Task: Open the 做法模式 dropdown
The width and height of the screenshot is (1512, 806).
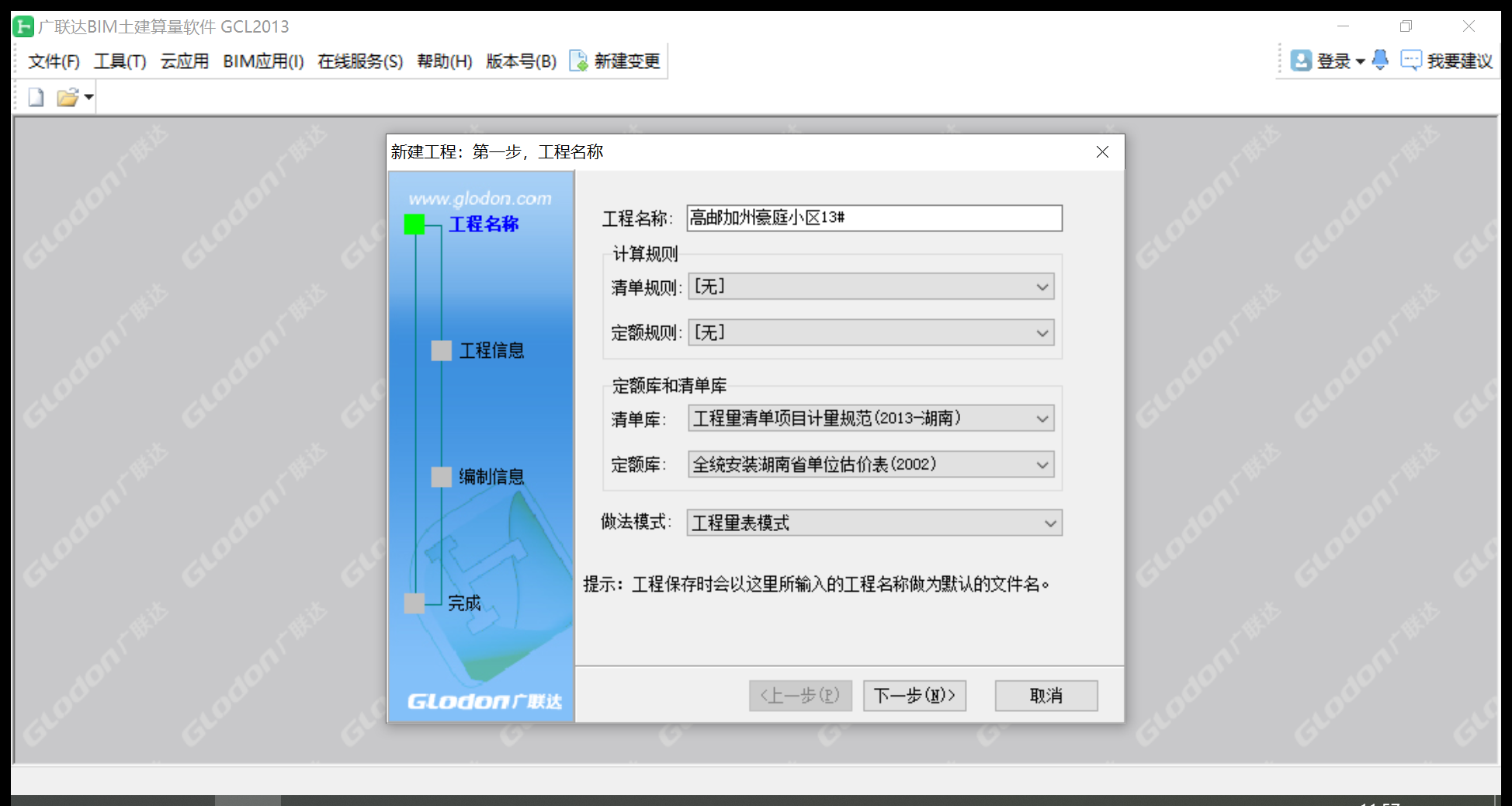Action: [874, 523]
